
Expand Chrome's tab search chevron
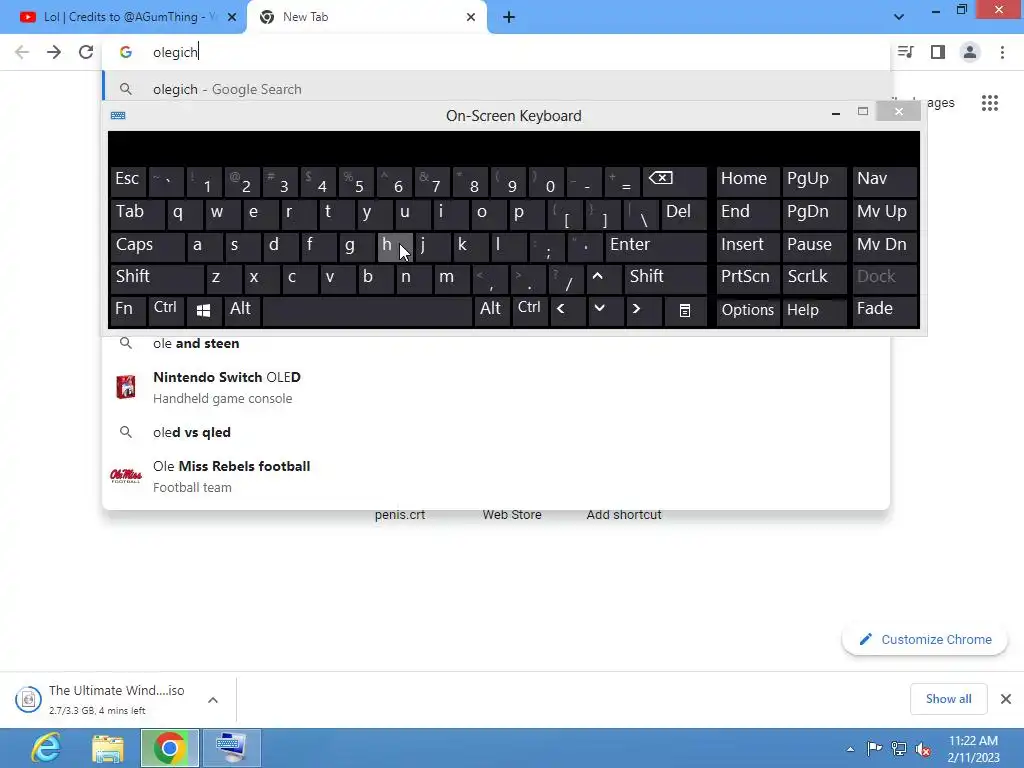pos(899,17)
